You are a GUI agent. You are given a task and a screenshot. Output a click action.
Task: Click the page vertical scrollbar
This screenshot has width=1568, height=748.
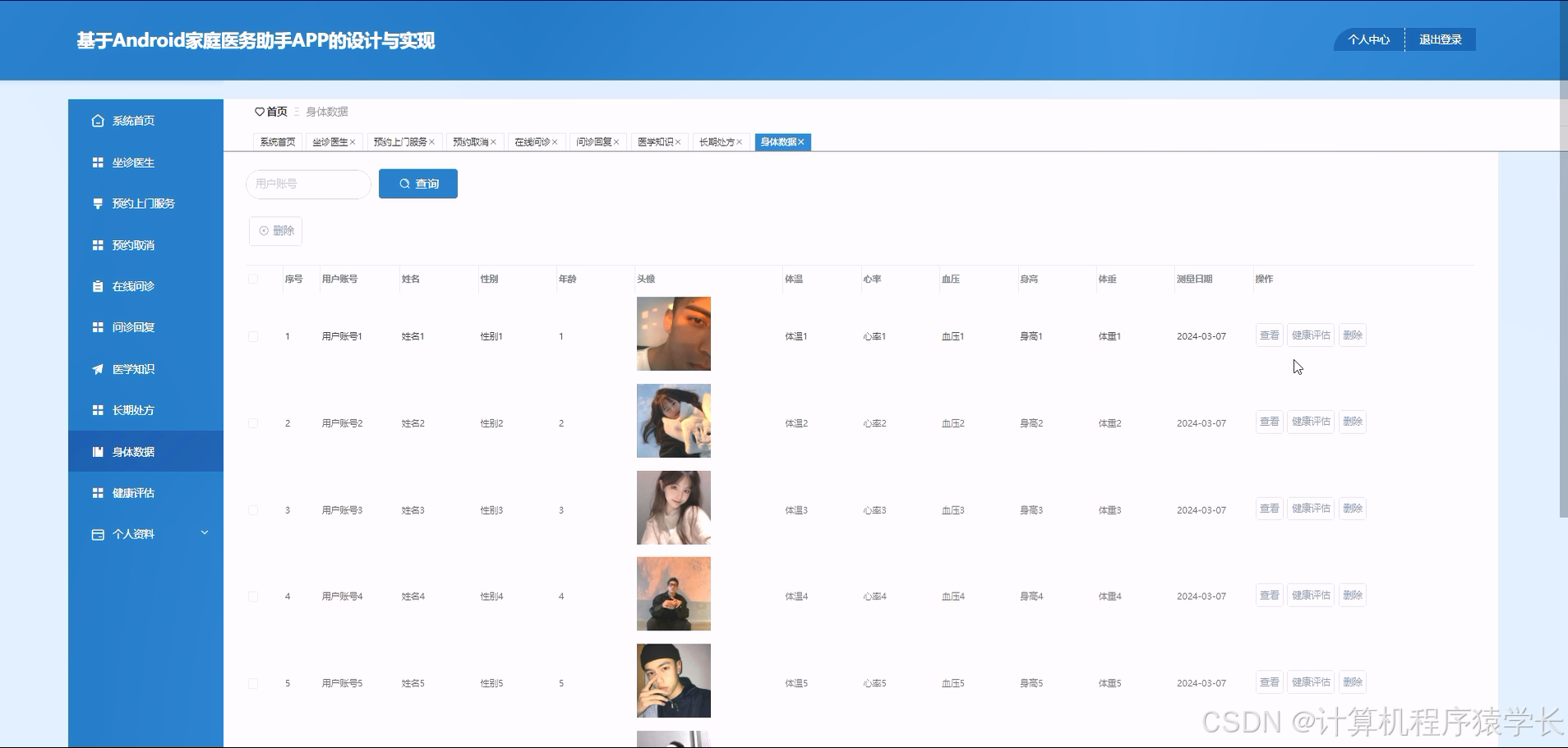point(1563,259)
